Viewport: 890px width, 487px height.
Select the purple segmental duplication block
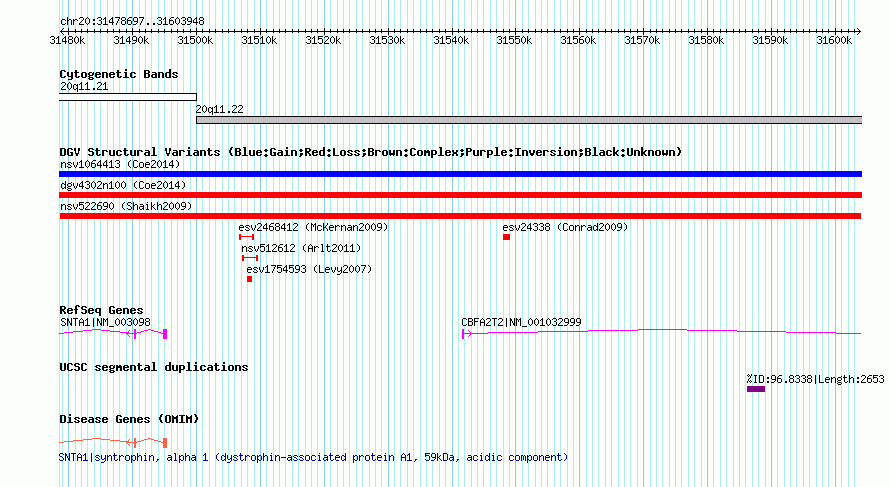(756, 389)
